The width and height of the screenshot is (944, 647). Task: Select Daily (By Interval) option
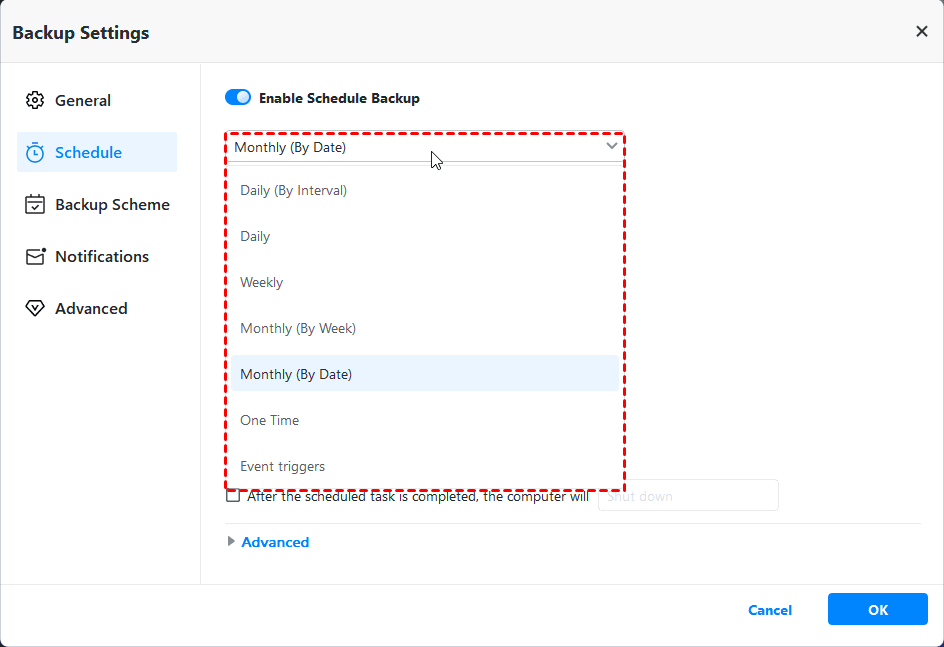coord(293,190)
